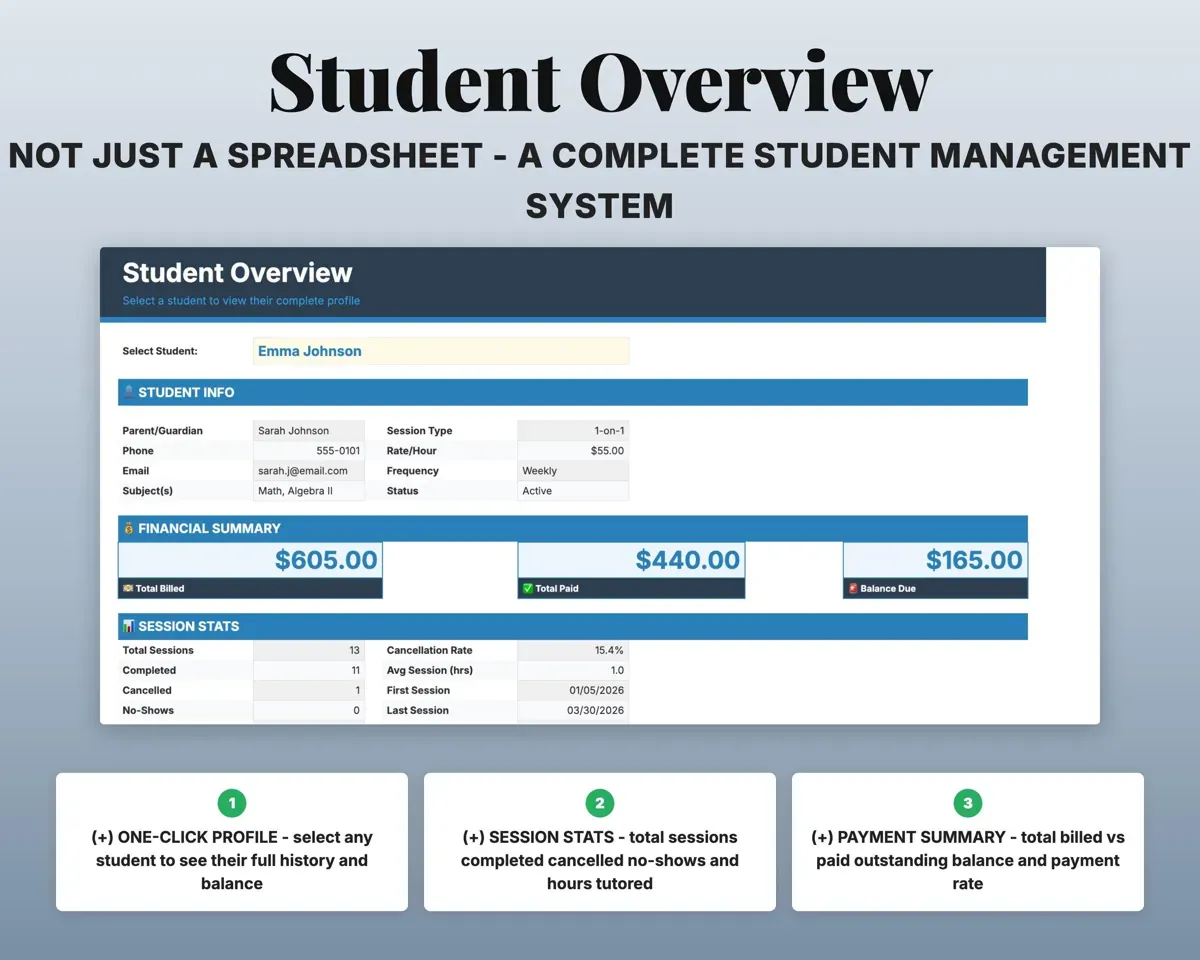The width and height of the screenshot is (1200, 960).
Task: Click the Parent/Guardian label
Action: point(162,431)
